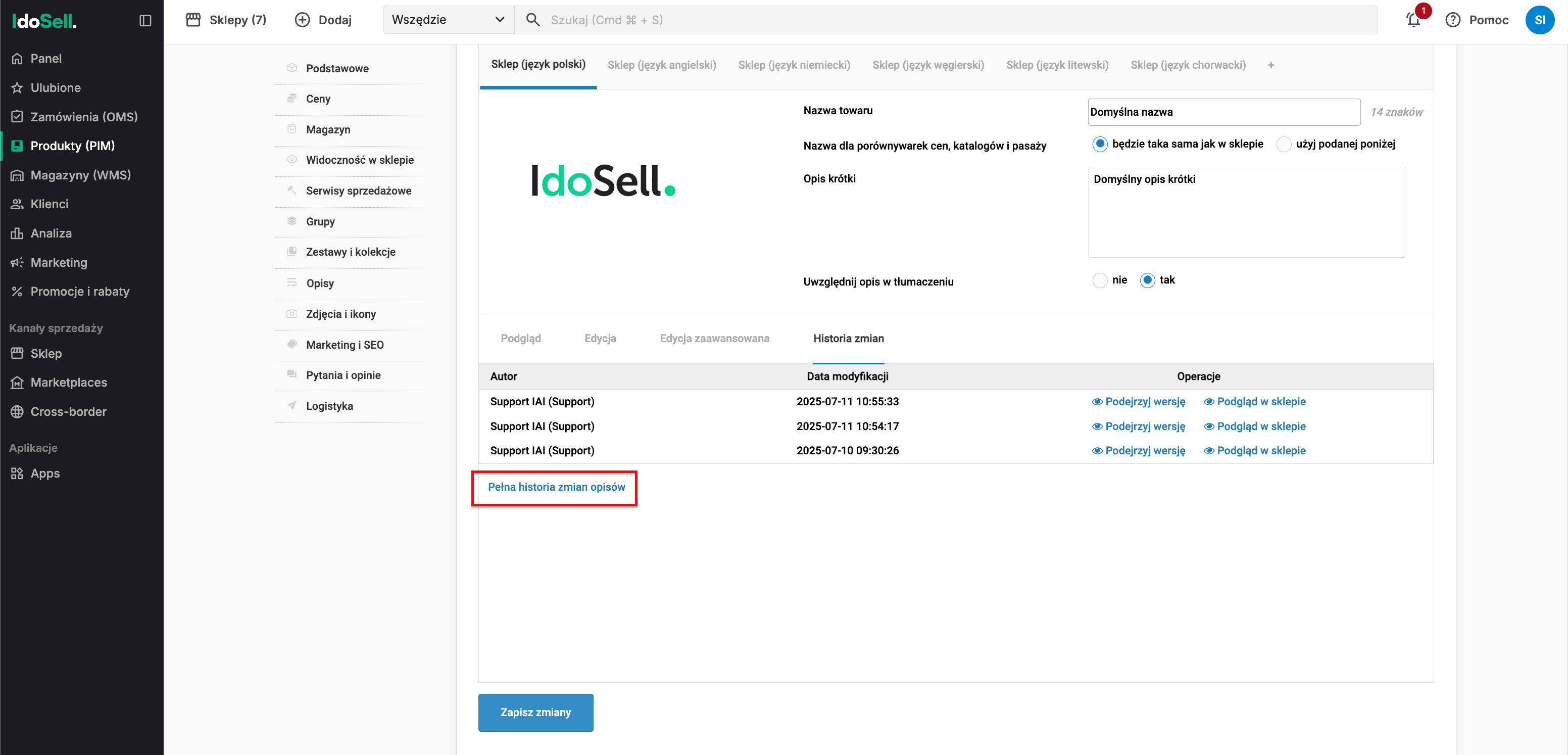Switch to Sklep (język węgierski) tab
This screenshot has height=755, width=1568.
pyautogui.click(x=927, y=65)
